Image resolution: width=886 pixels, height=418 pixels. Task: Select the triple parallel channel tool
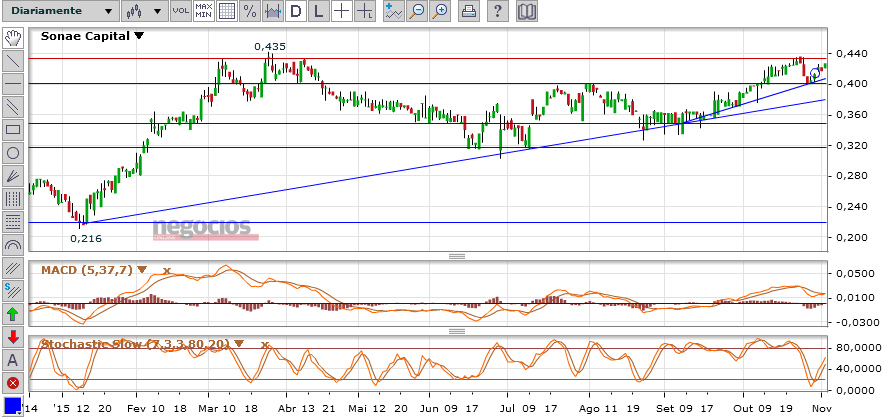(x=12, y=268)
